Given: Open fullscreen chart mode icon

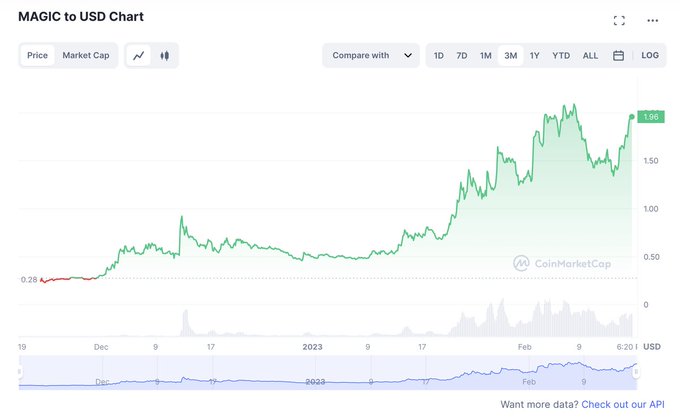Looking at the screenshot, I should [x=619, y=20].
